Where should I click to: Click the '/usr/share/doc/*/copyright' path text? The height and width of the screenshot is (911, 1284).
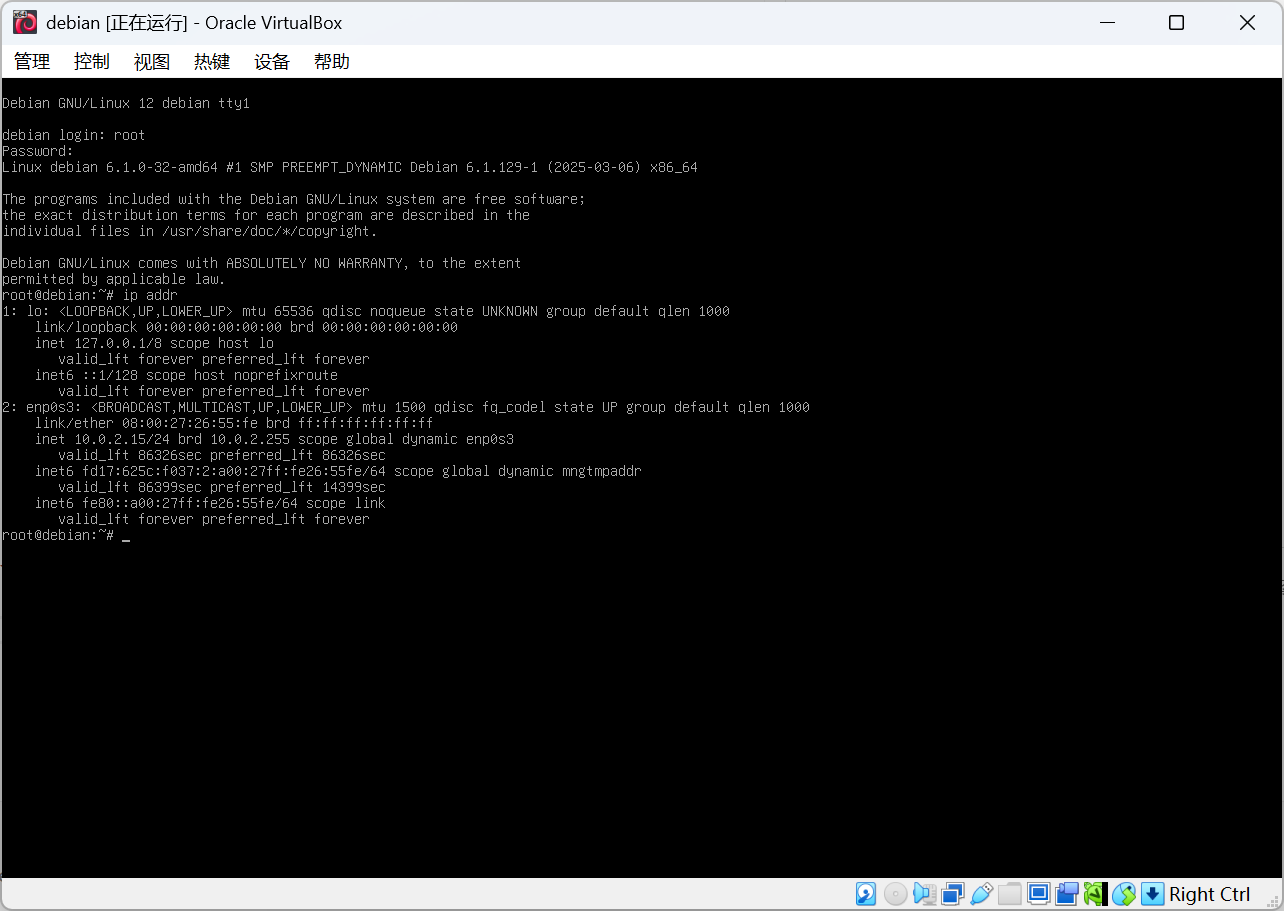pyautogui.click(x=266, y=231)
